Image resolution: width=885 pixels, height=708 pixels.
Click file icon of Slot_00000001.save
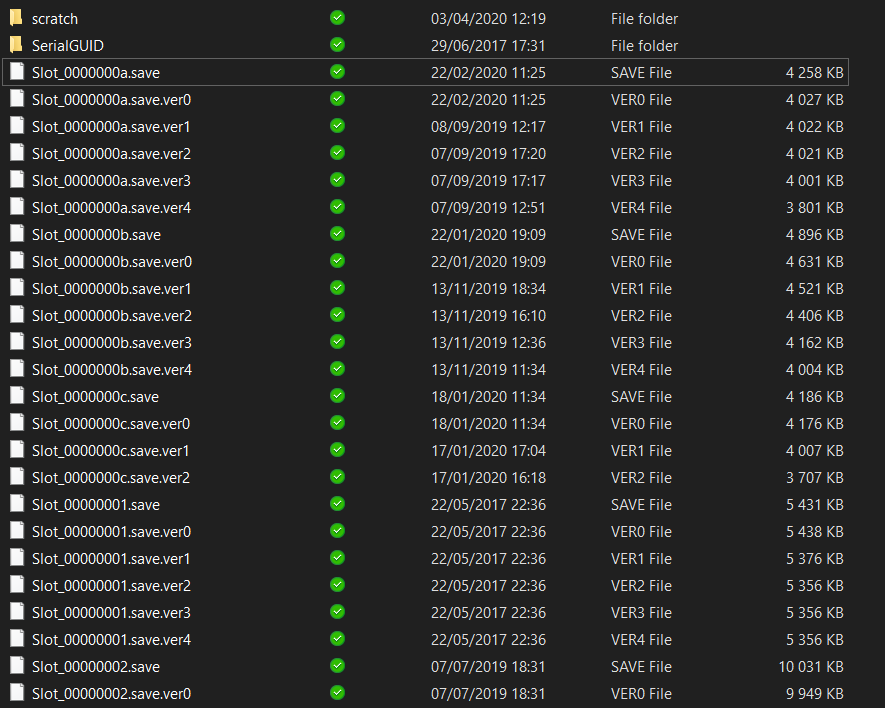point(17,504)
